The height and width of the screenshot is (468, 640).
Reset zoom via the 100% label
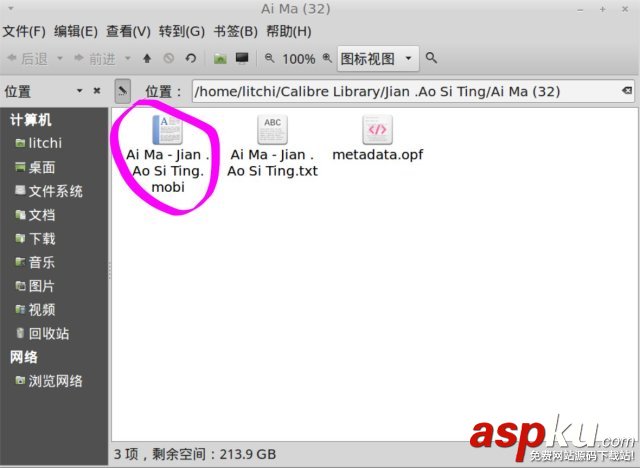(x=299, y=59)
